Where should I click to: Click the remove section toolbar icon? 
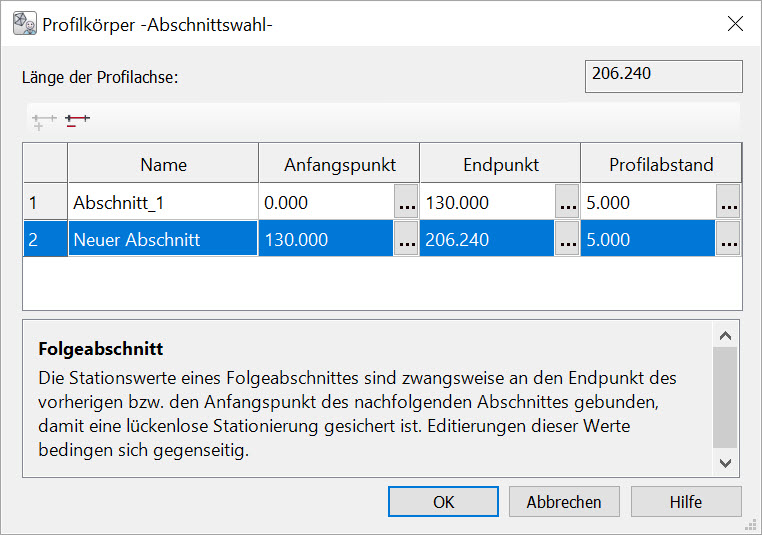pos(77,121)
